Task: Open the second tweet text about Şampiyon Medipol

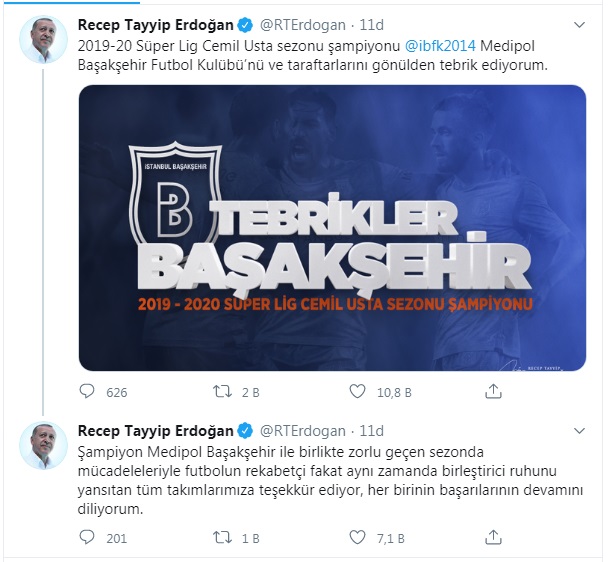Action: [x=330, y=480]
